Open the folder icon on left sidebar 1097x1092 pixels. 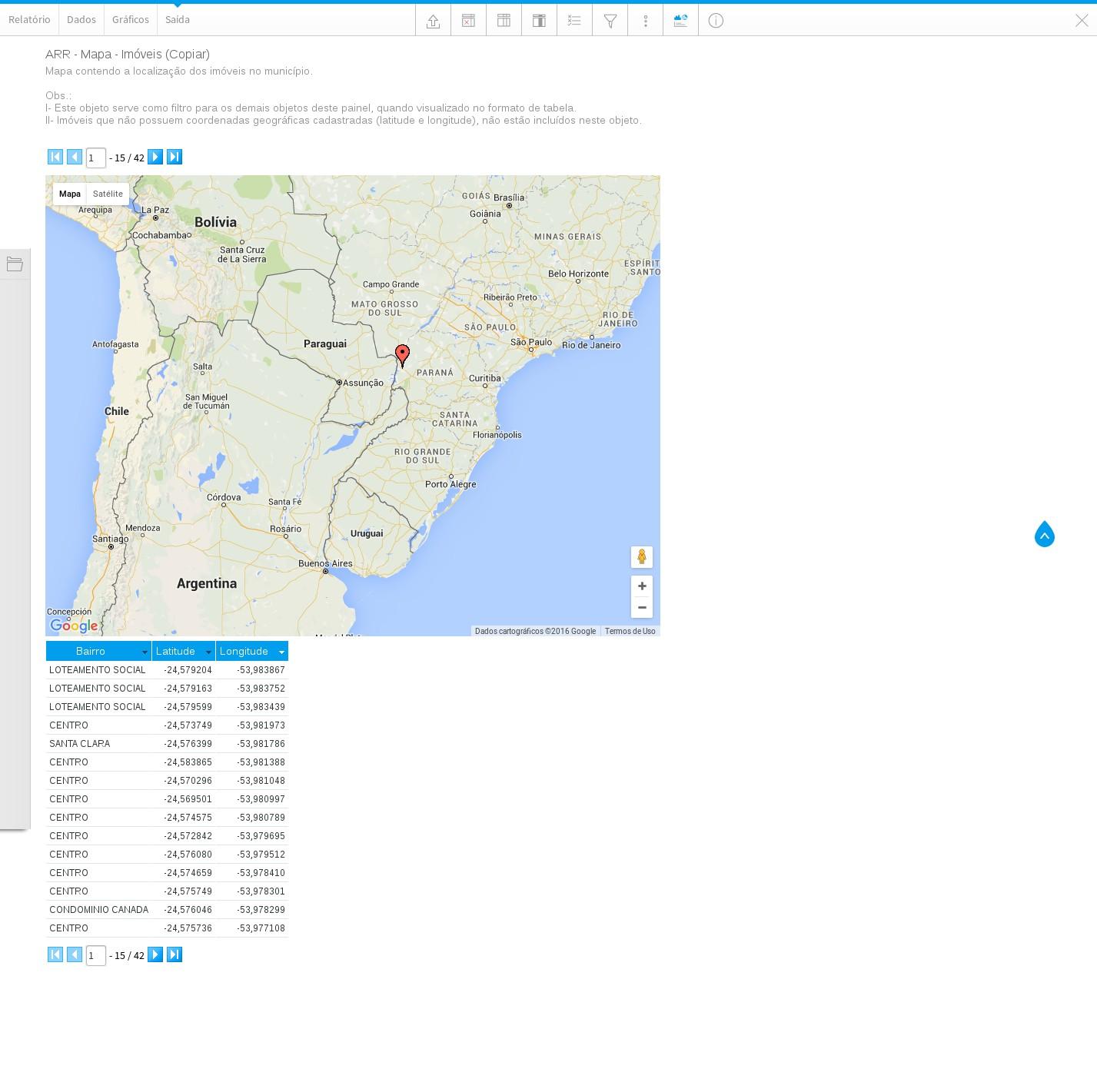tap(15, 264)
